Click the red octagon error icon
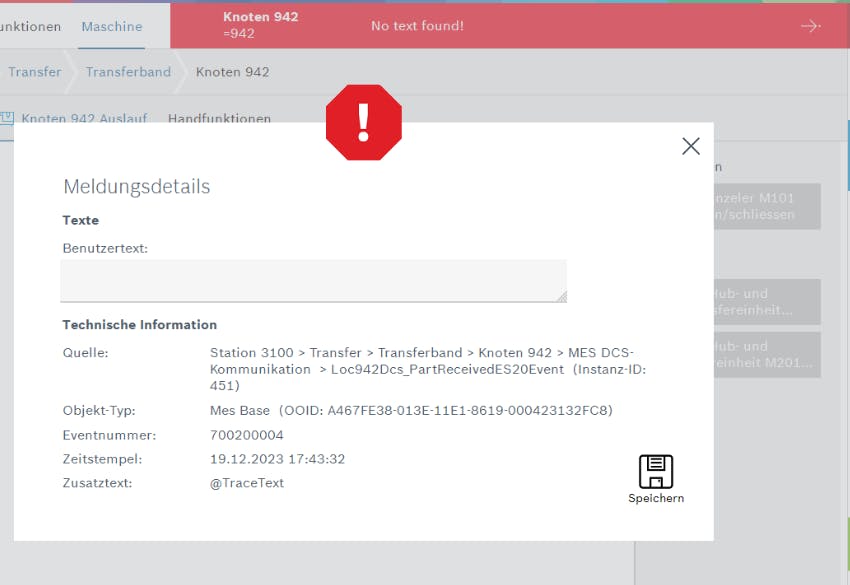This screenshot has height=585, width=850. pyautogui.click(x=364, y=122)
